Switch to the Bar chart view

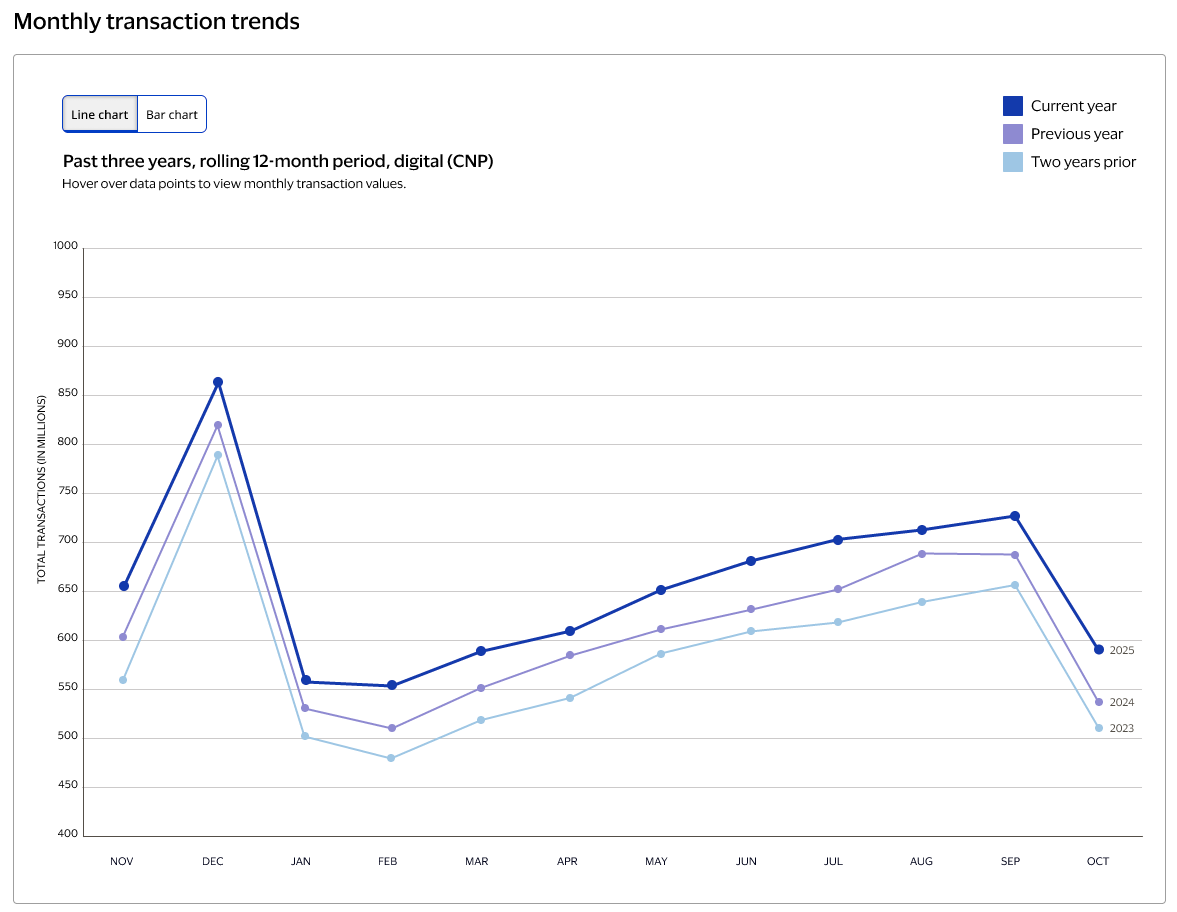pyautogui.click(x=171, y=113)
